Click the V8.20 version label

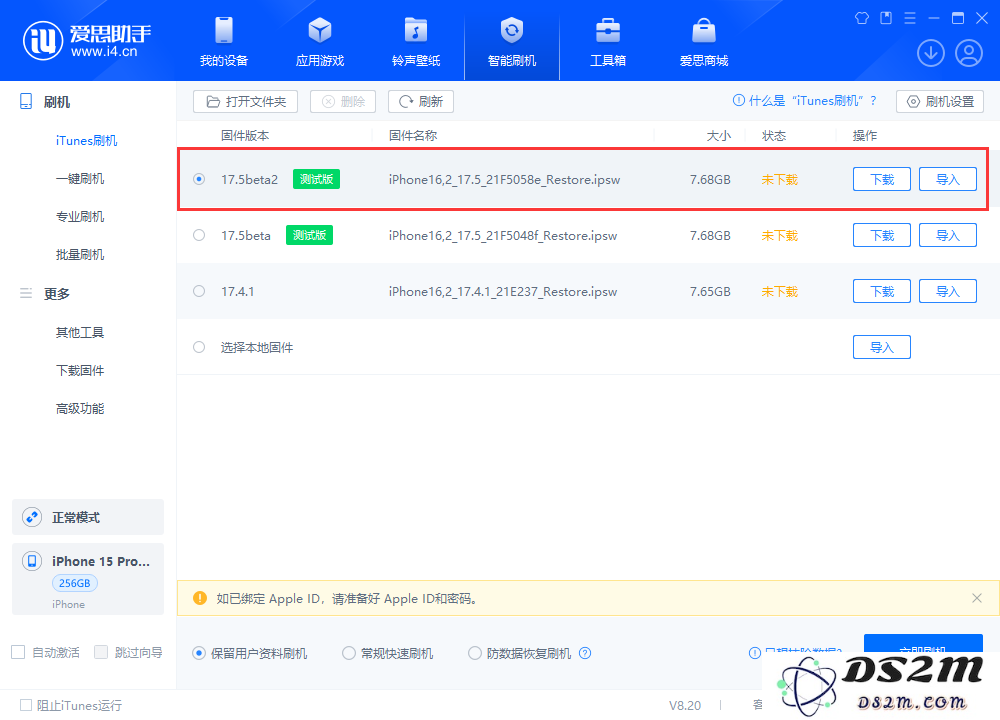(x=684, y=705)
